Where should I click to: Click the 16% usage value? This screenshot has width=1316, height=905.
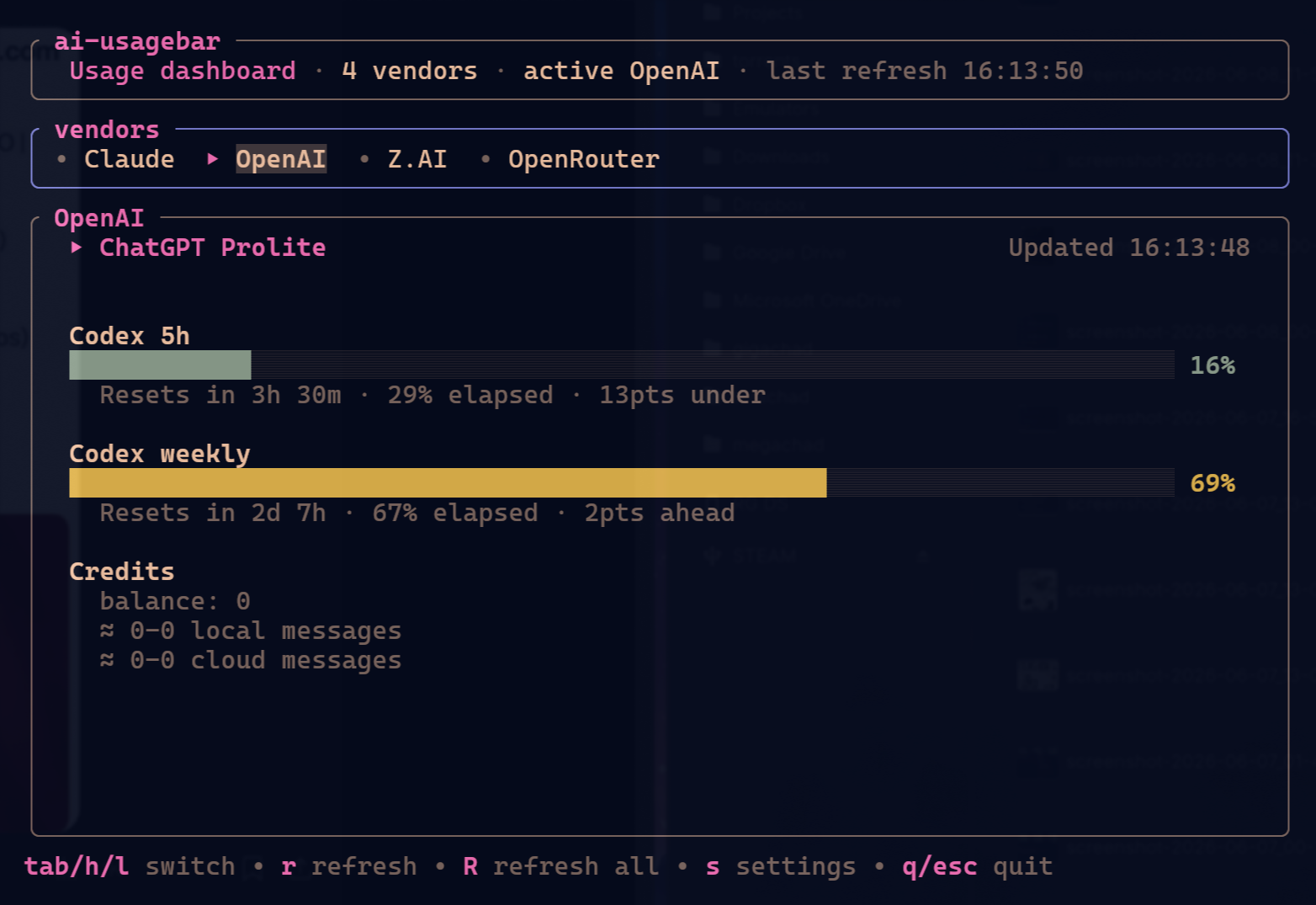(x=1213, y=365)
